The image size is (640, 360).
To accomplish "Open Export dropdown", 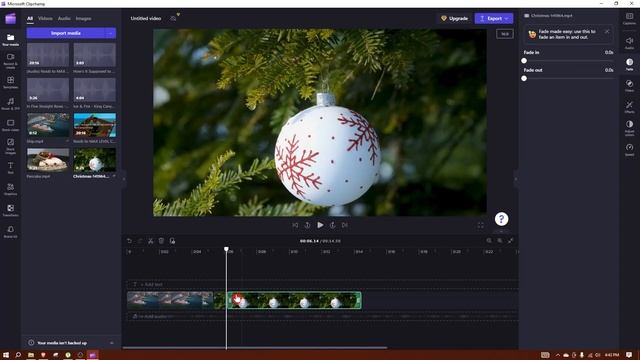I will pos(494,18).
